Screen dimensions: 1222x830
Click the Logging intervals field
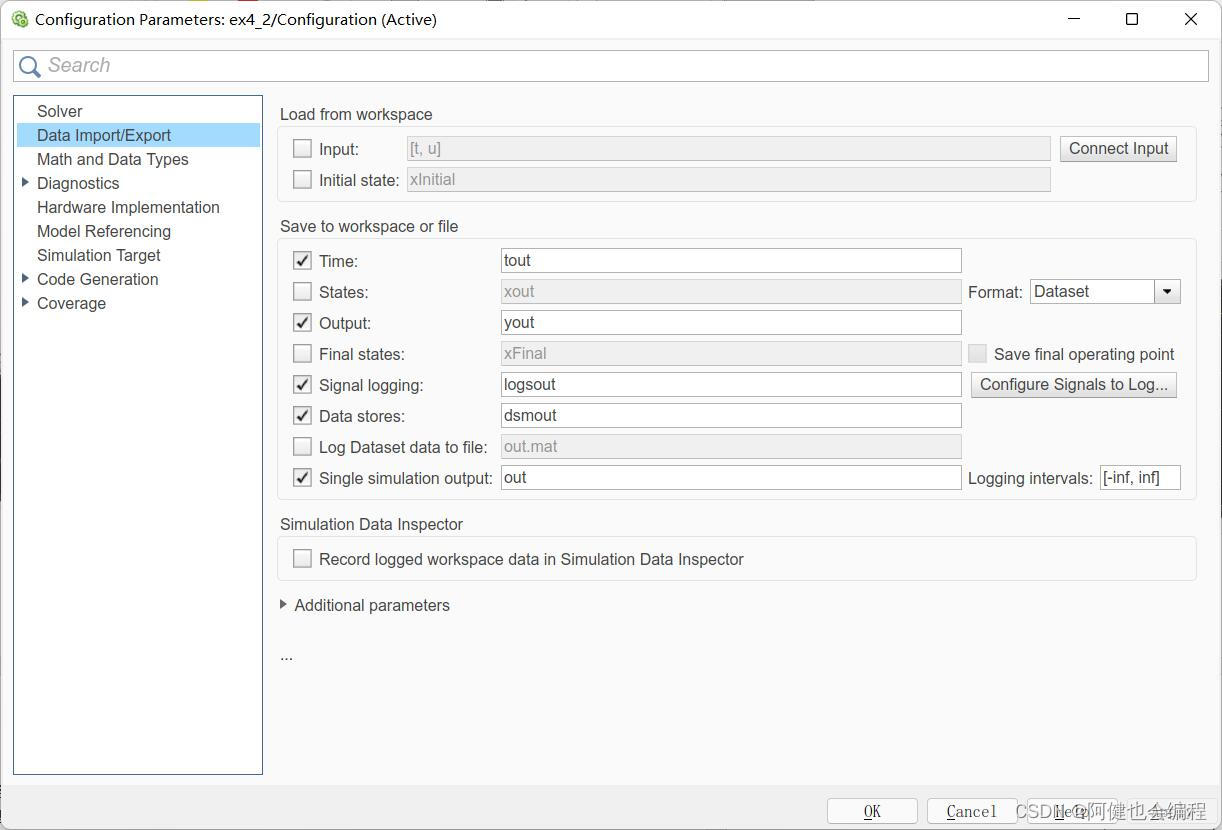click(1140, 477)
